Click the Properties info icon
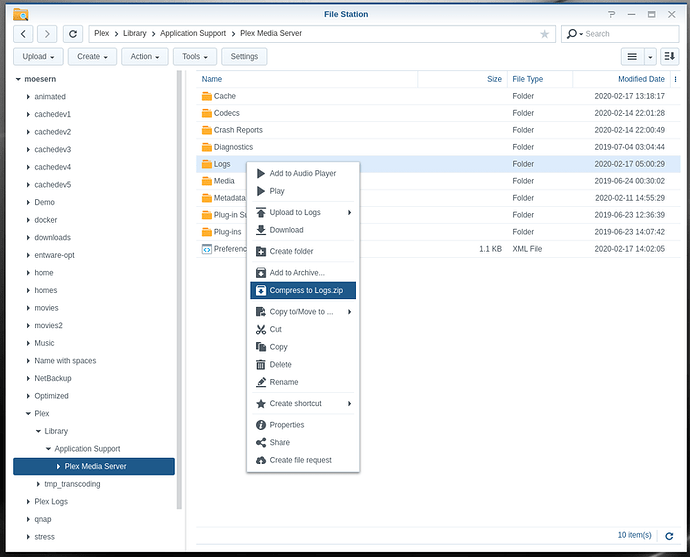This screenshot has height=557, width=690. (261, 425)
